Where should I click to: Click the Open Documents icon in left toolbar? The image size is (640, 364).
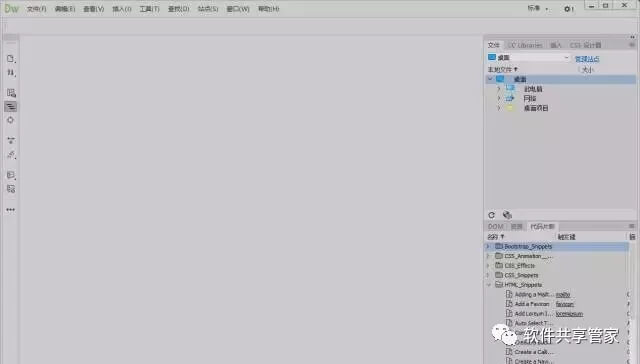11,59
